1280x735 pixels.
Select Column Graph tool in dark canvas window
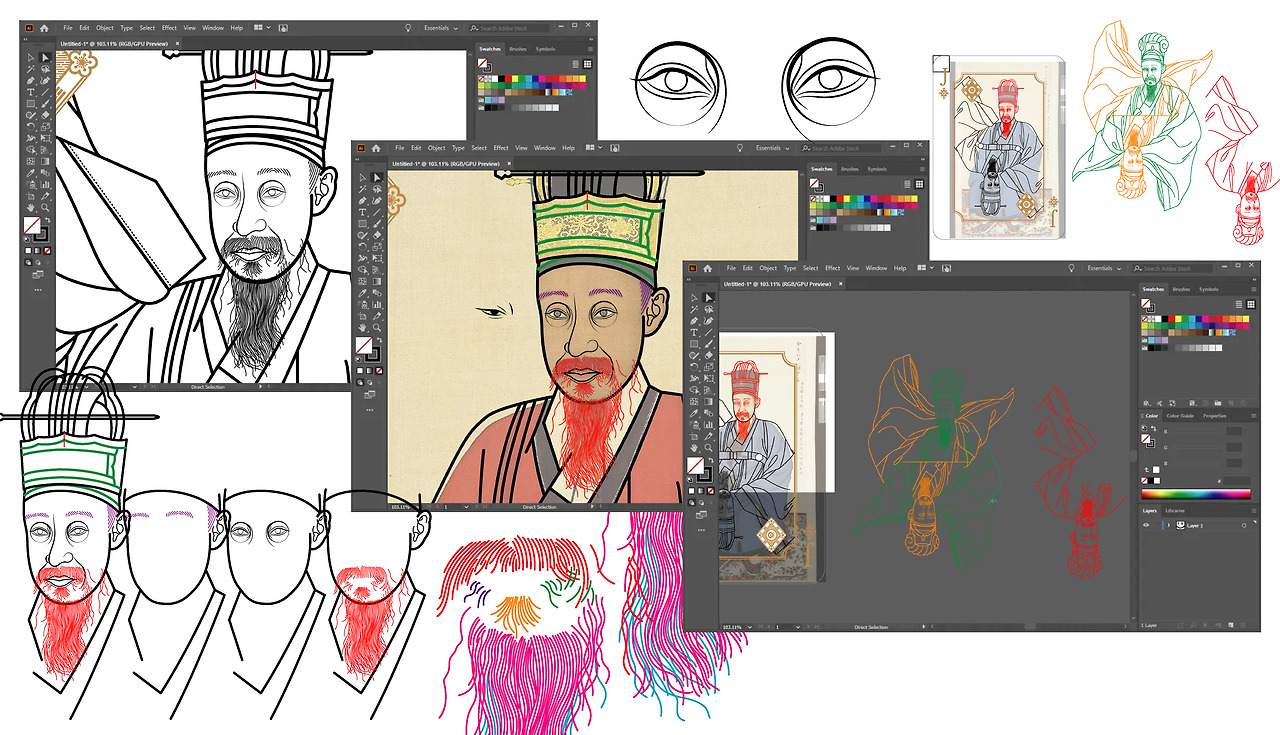(709, 425)
